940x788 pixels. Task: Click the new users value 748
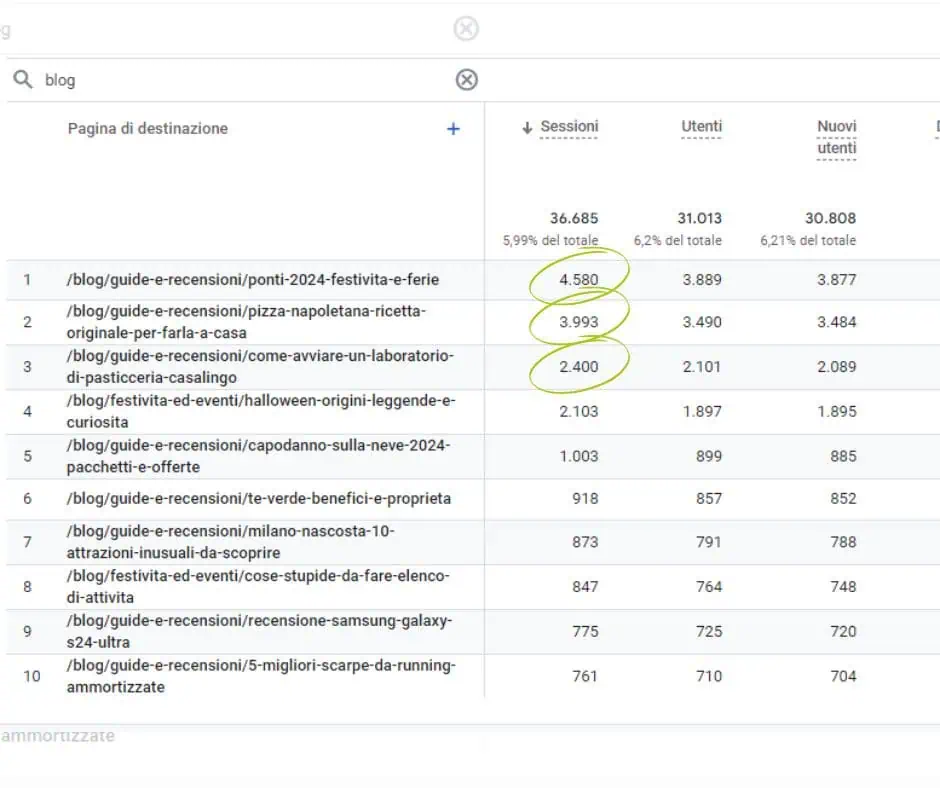tap(843, 587)
